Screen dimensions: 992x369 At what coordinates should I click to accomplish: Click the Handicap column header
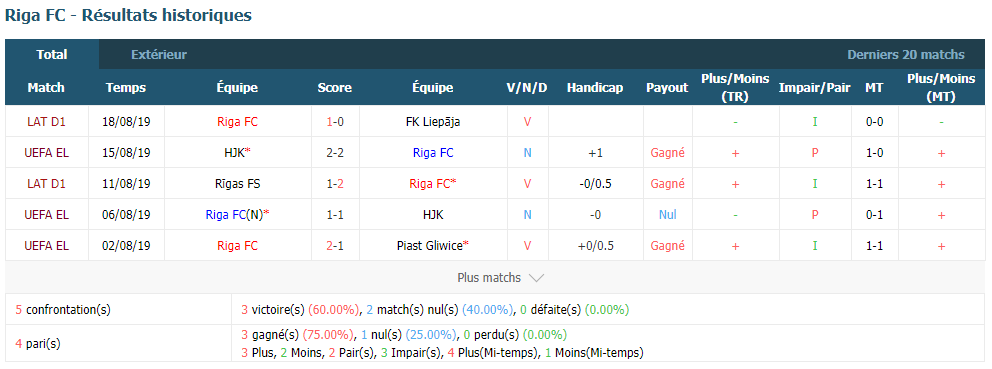click(595, 88)
